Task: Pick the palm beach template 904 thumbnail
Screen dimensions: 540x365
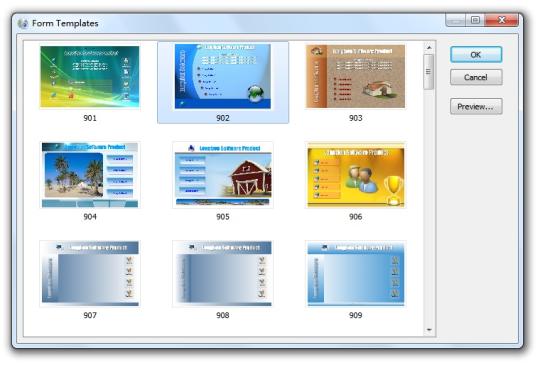Action: coord(90,175)
